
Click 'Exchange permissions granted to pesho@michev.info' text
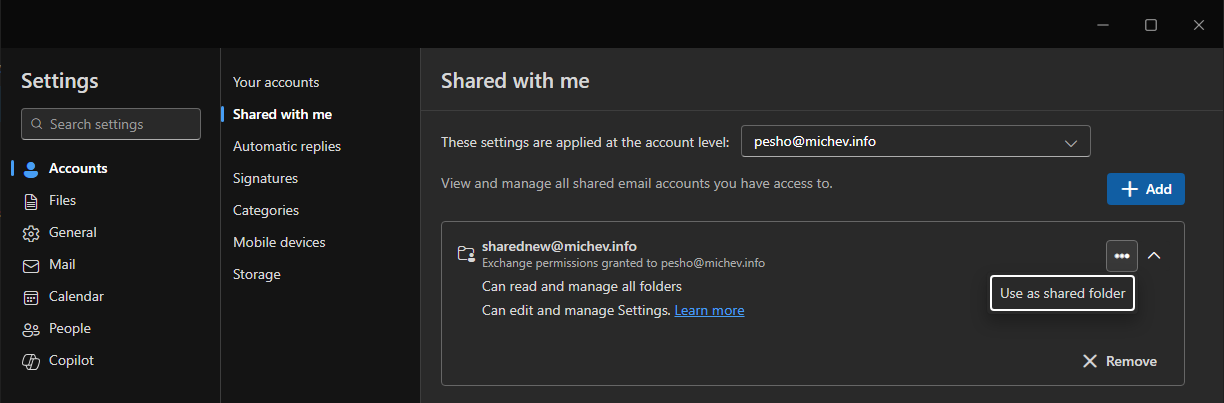(x=623, y=263)
